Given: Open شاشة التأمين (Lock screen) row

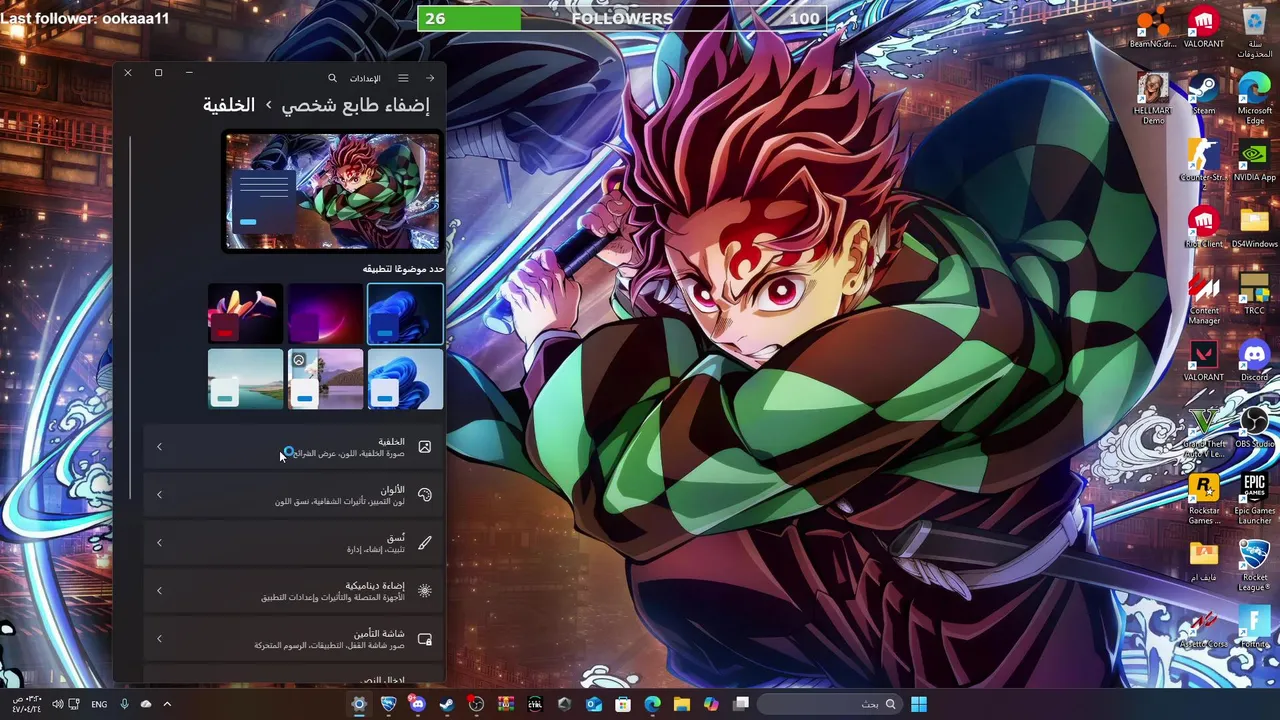Looking at the screenshot, I should tap(294, 639).
